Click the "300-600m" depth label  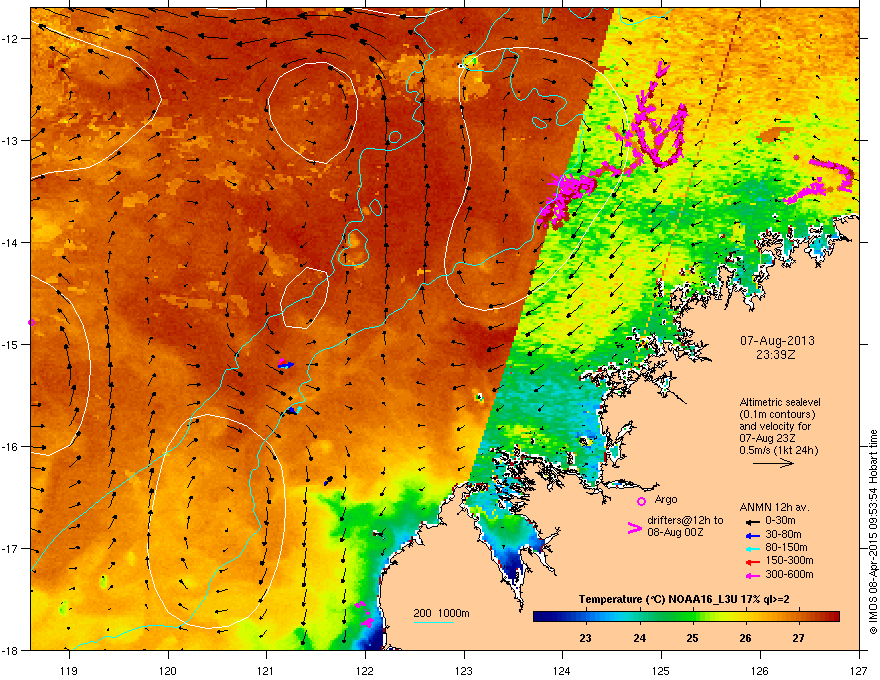pyautogui.click(x=789, y=575)
